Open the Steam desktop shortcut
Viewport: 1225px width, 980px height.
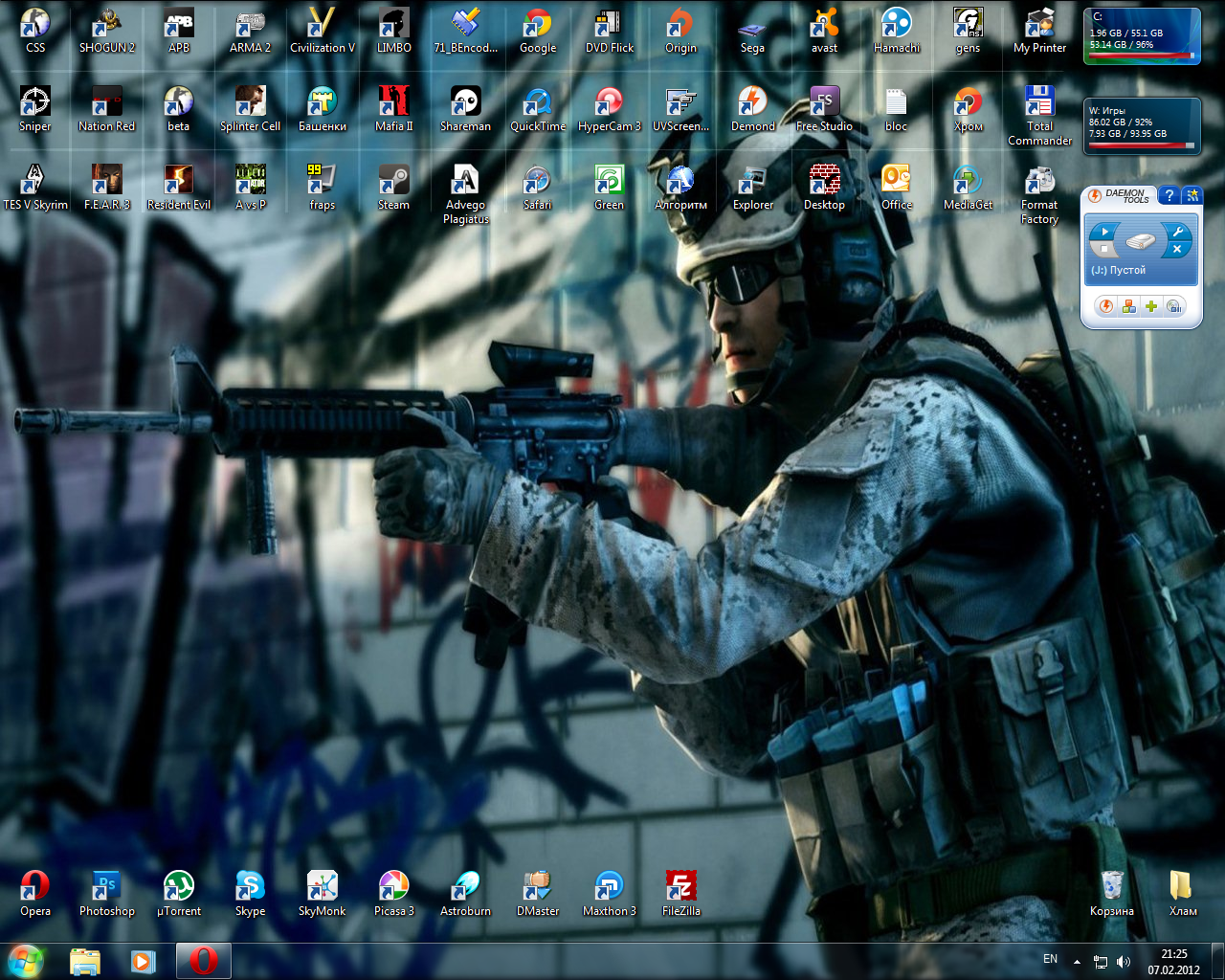click(x=394, y=188)
